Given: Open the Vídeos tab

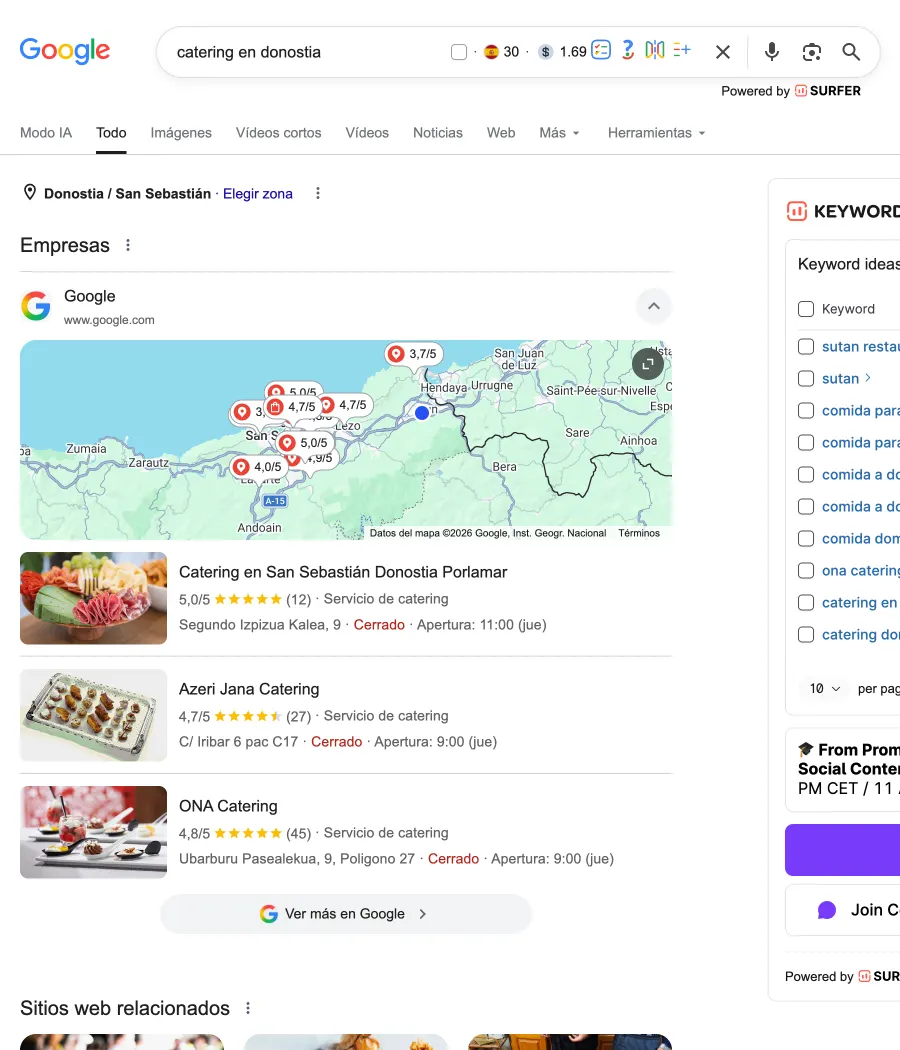Looking at the screenshot, I should click(367, 133).
